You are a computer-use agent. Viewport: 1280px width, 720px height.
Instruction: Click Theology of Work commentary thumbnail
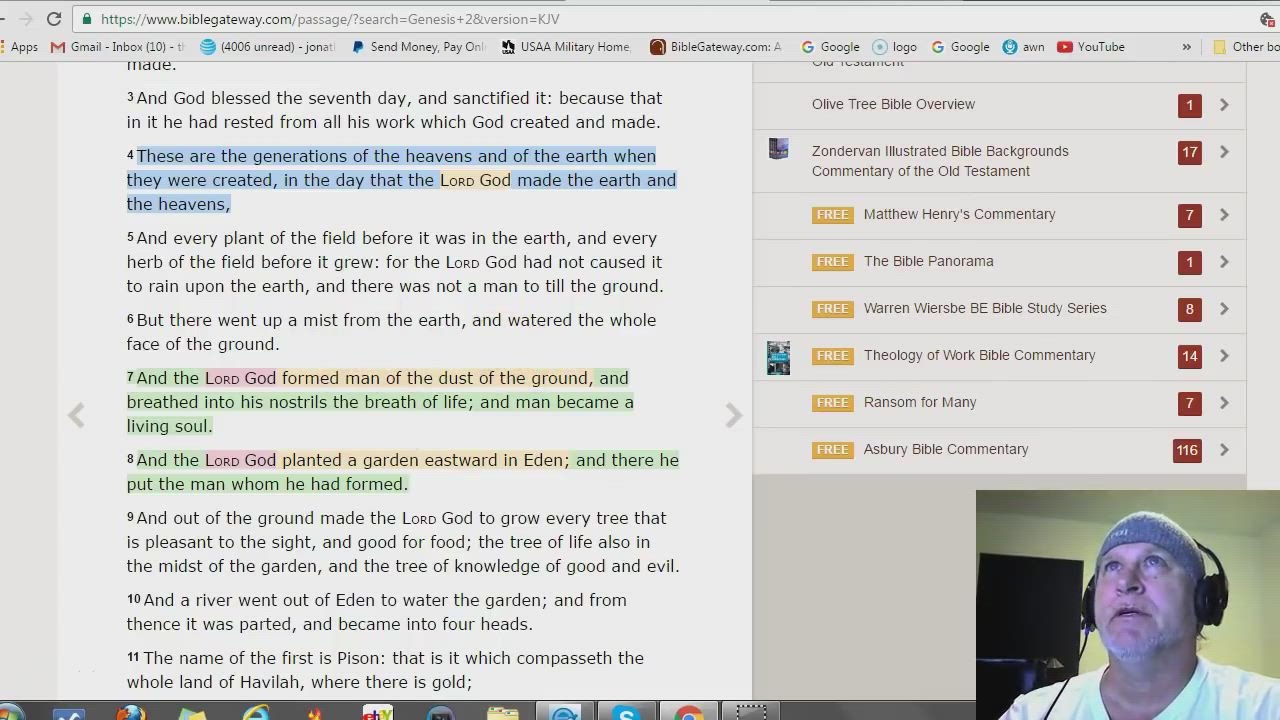click(778, 357)
